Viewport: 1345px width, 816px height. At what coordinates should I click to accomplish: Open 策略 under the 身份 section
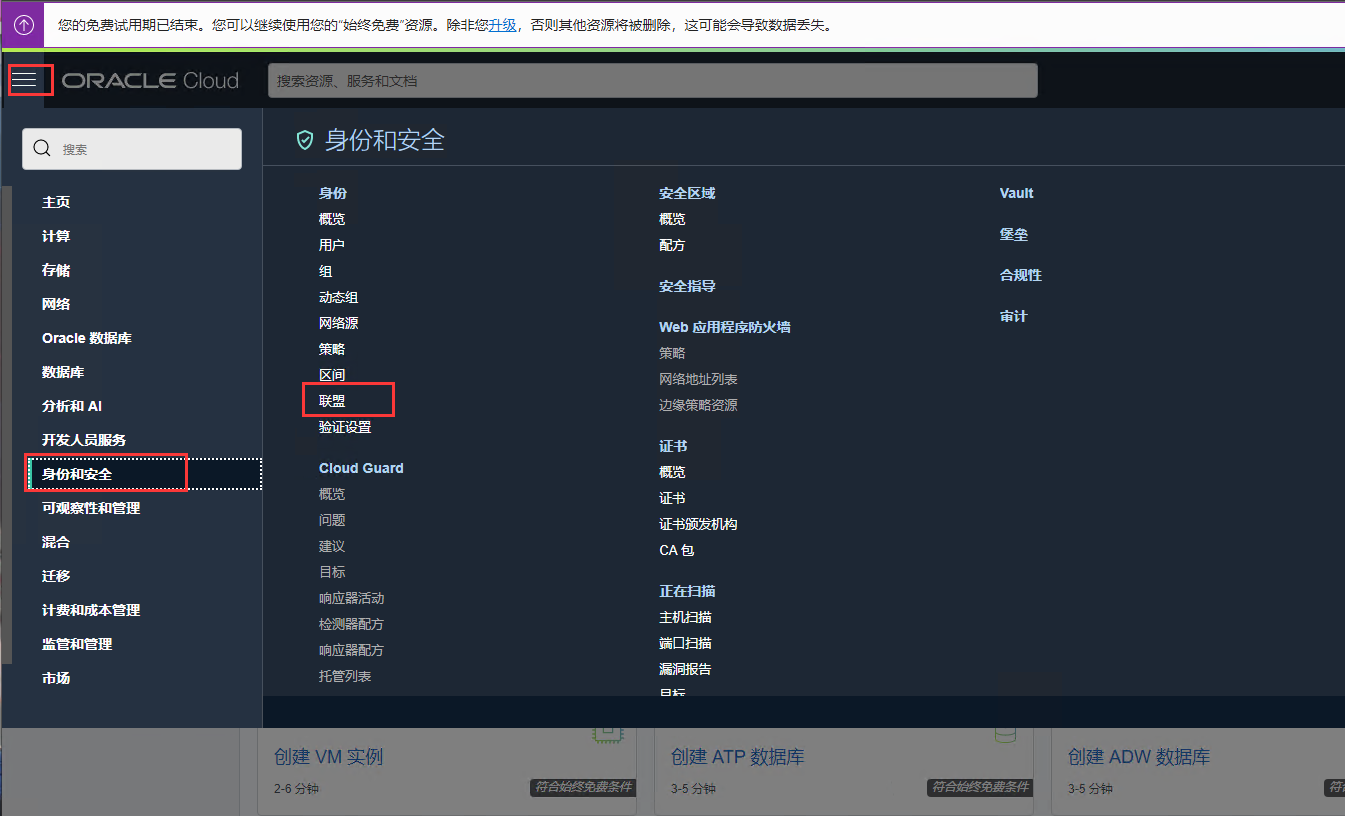(x=332, y=349)
